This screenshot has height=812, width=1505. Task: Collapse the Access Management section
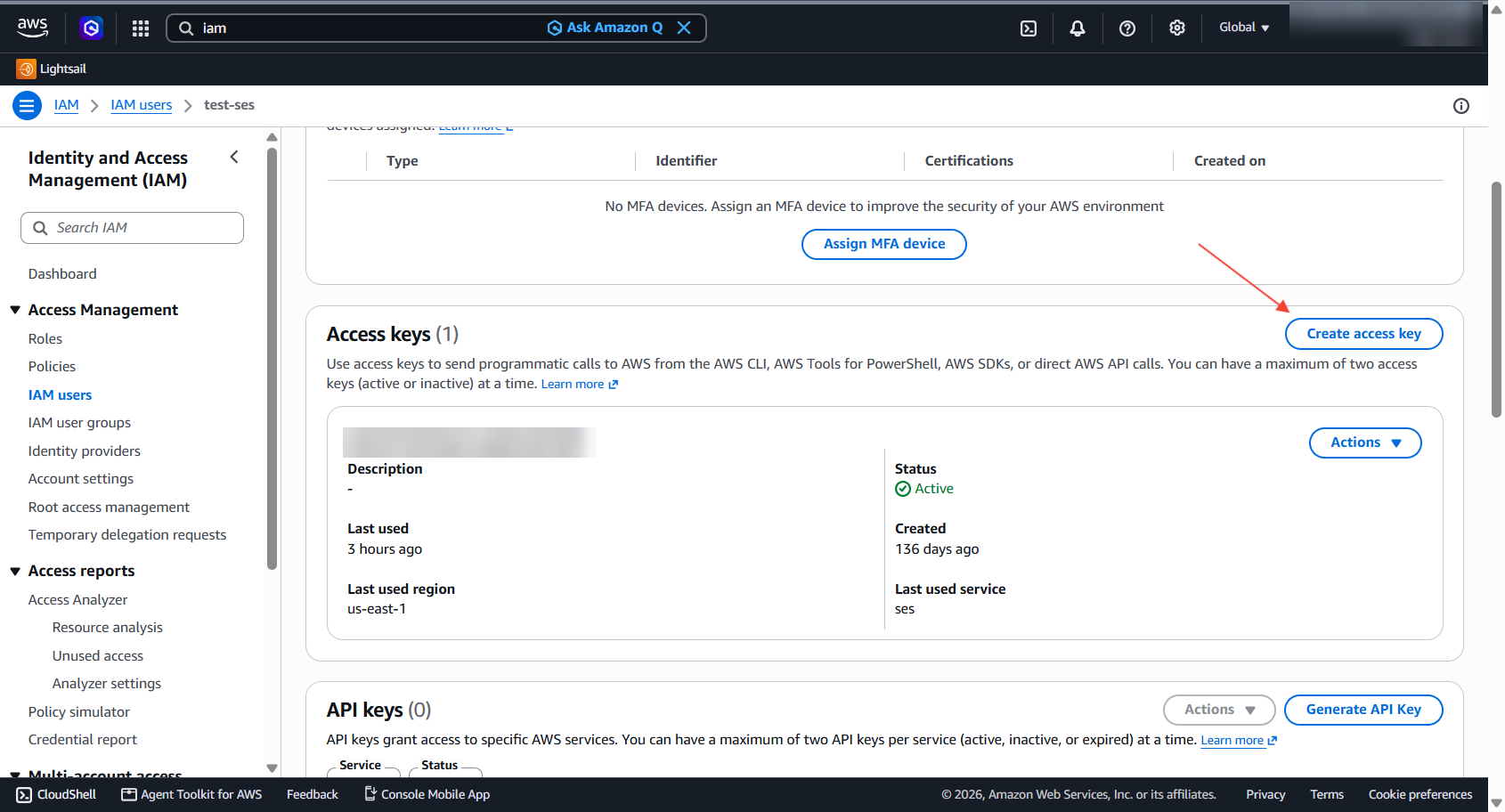coord(15,310)
